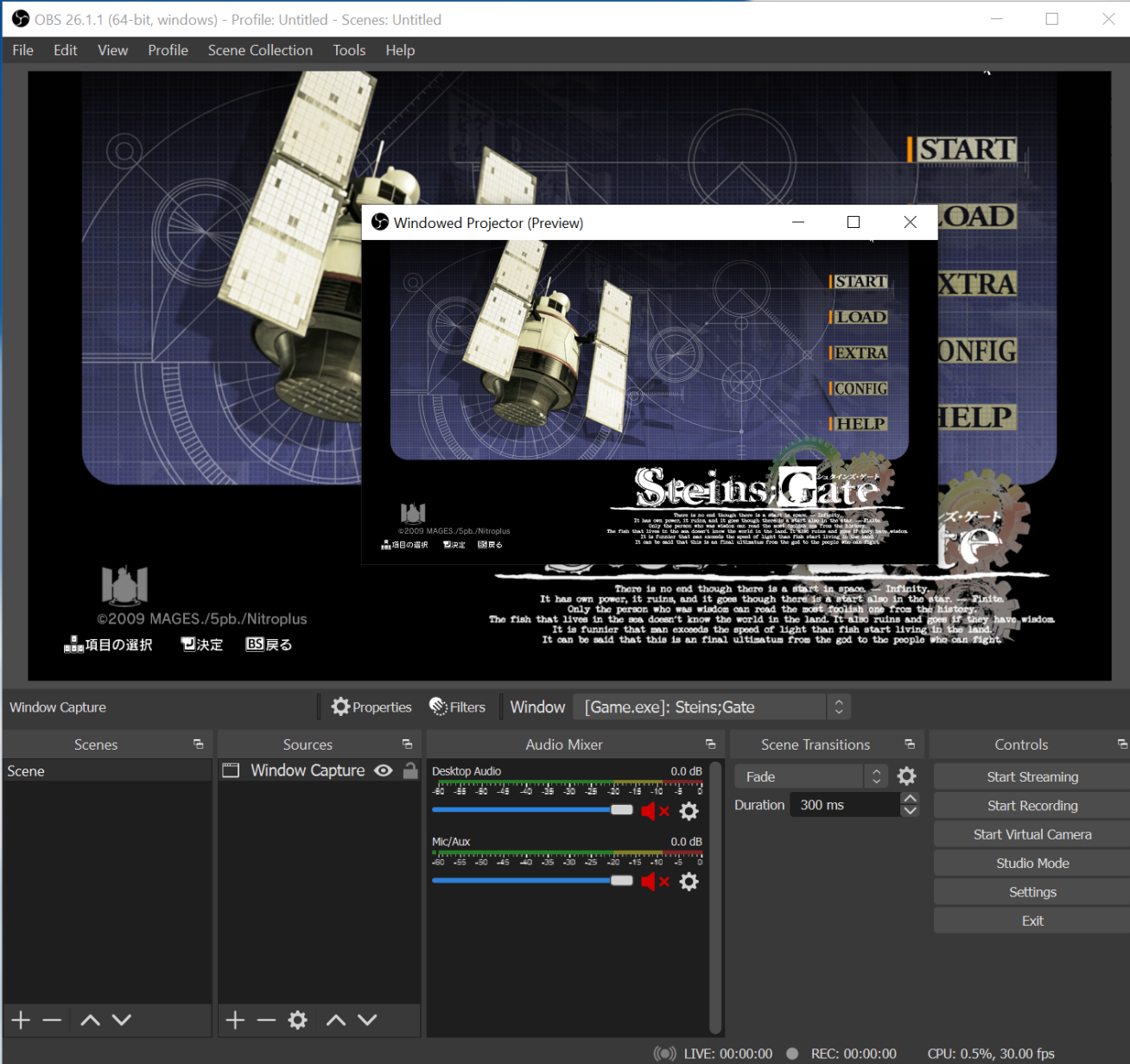Maximize the Windowed Projector window
The image size is (1130, 1064).
pyautogui.click(x=854, y=222)
